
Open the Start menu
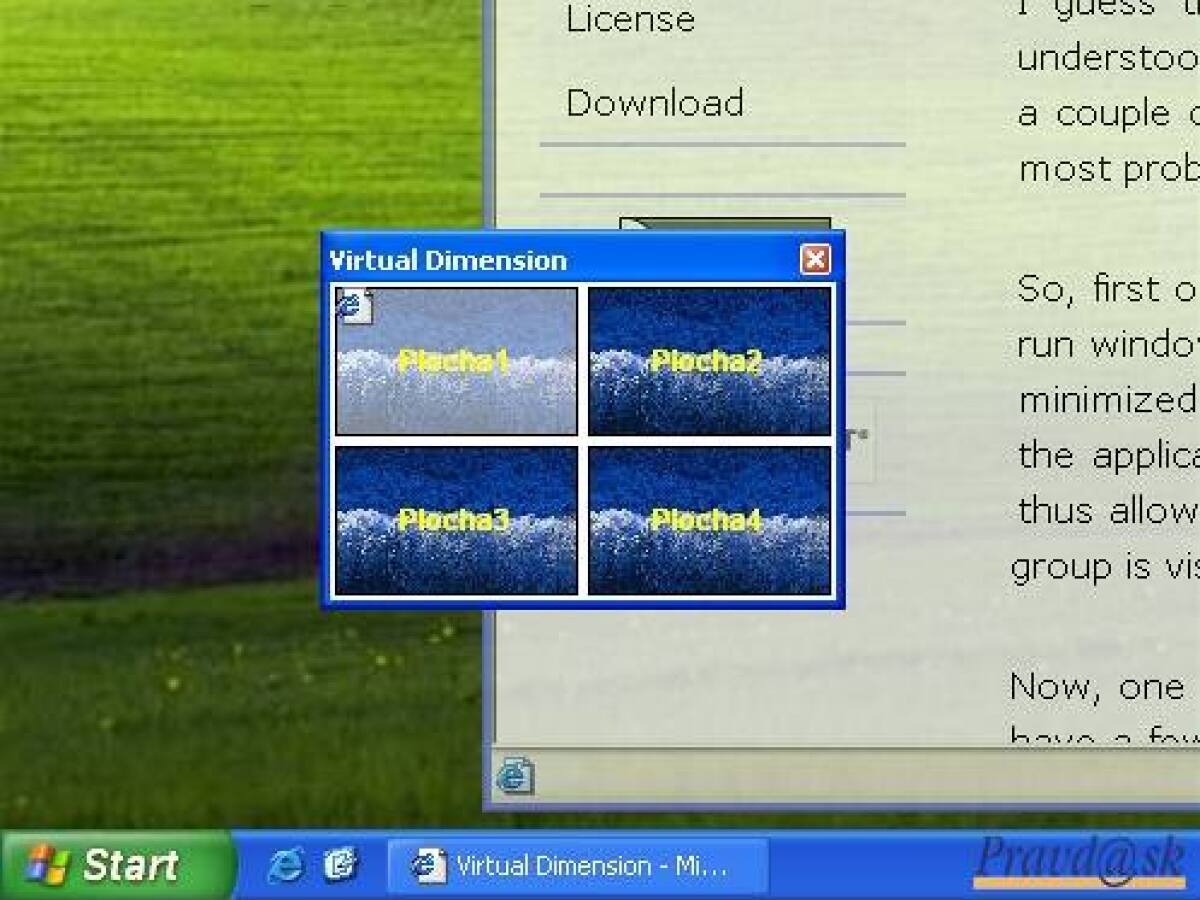(x=117, y=865)
